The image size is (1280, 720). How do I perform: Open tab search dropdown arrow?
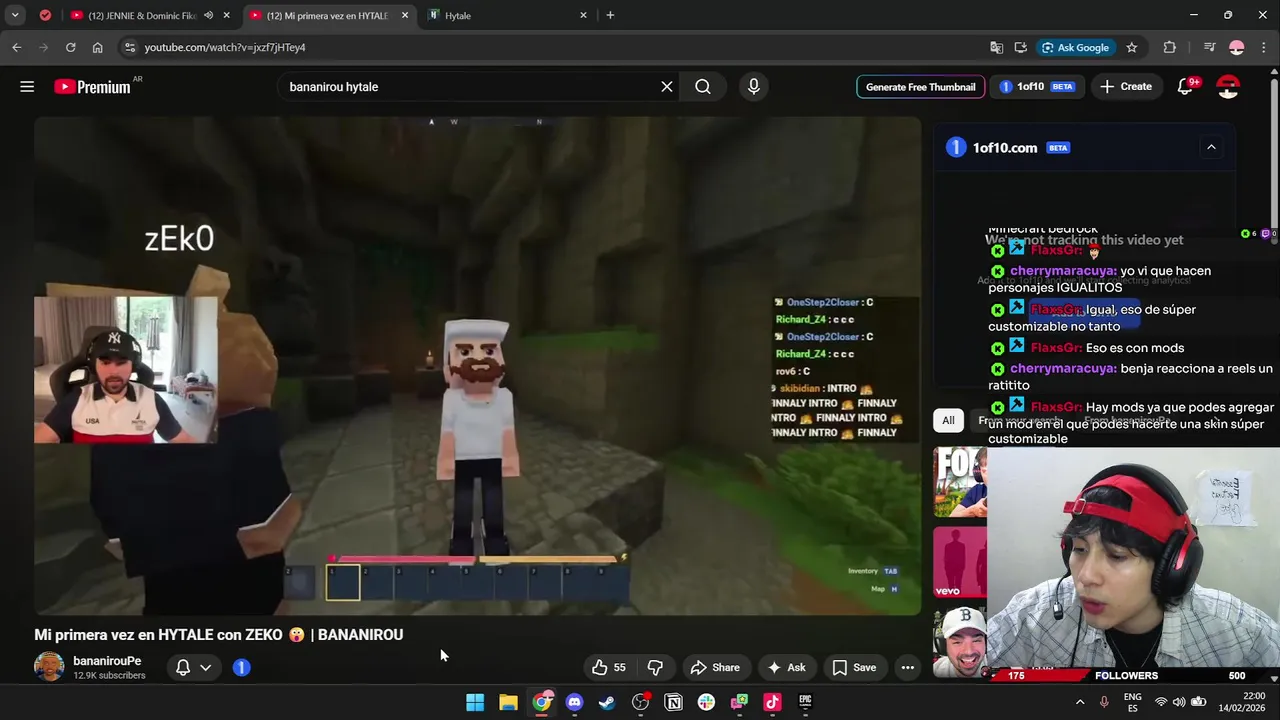pos(15,15)
